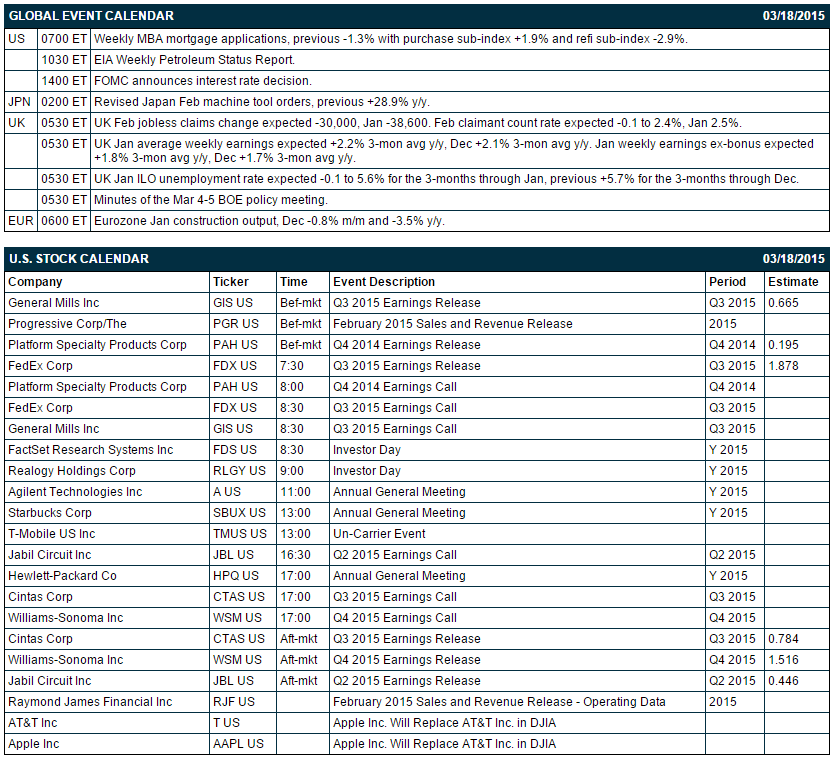Click the U.S. STOCK CALENDAR header title
This screenshot has width=832, height=762.
pyautogui.click(x=79, y=259)
